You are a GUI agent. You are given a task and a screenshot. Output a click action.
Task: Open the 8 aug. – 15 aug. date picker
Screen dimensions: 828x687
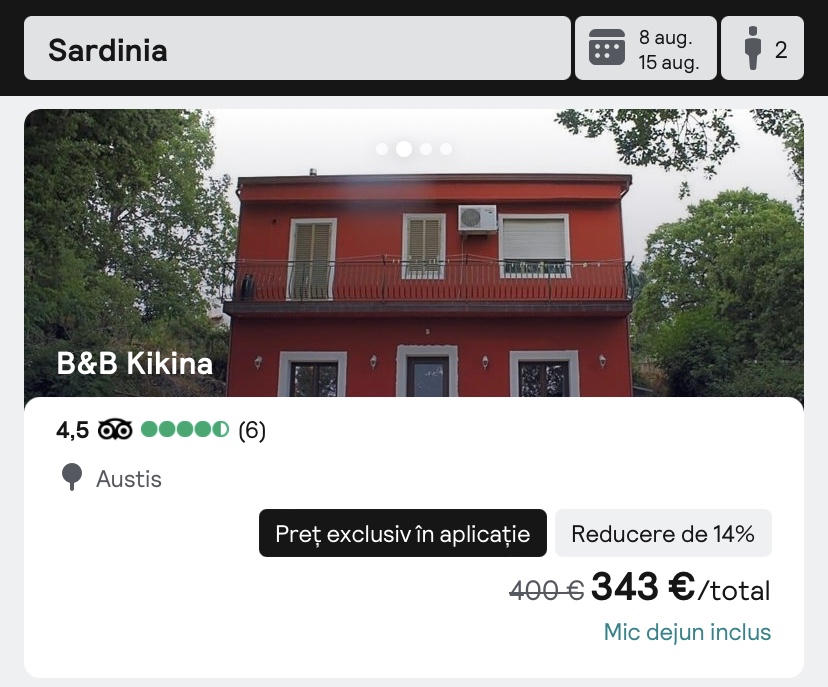(x=646, y=48)
